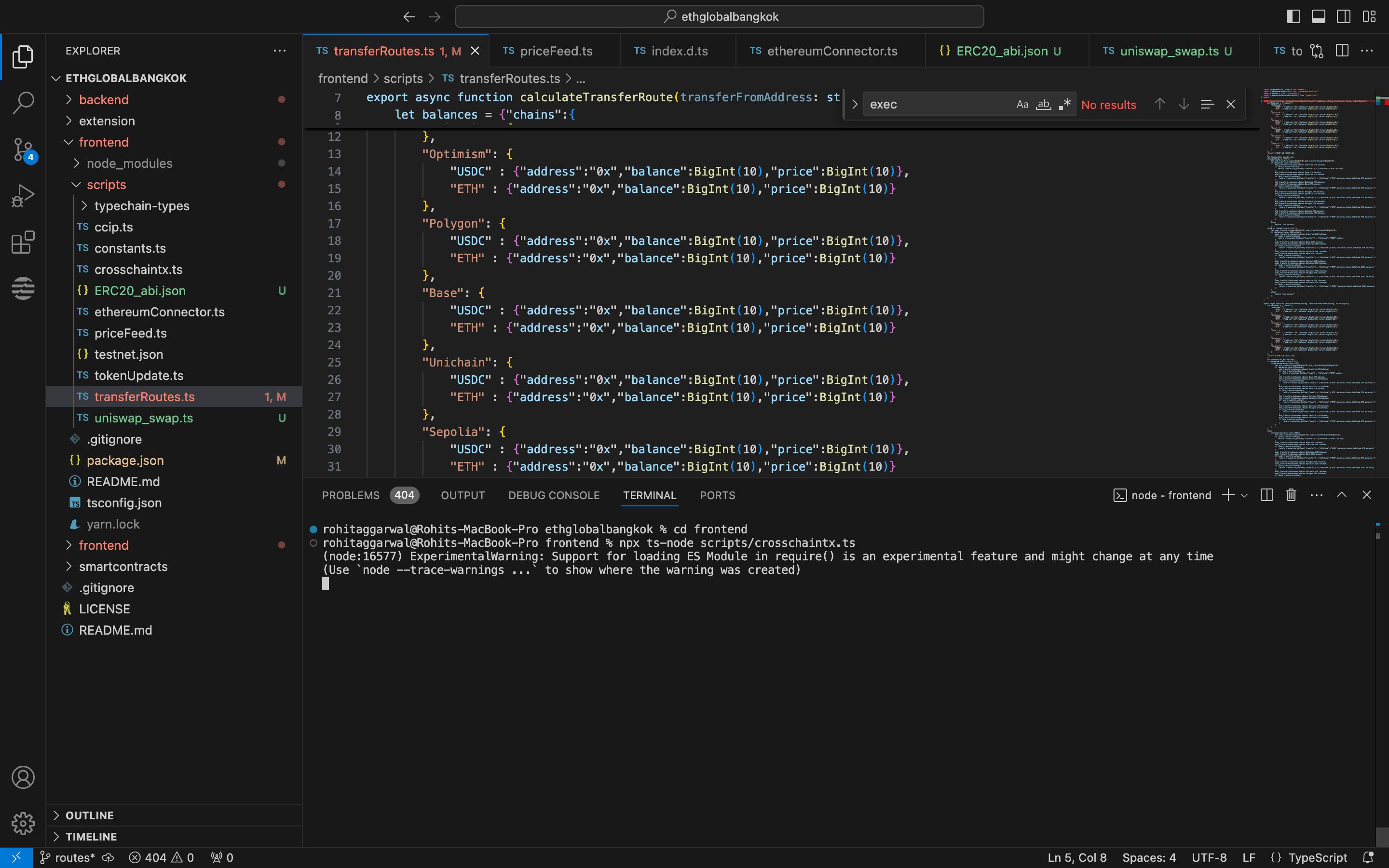Open the Accounts menu icon
The width and height of the screenshot is (1389, 868).
pyautogui.click(x=23, y=777)
